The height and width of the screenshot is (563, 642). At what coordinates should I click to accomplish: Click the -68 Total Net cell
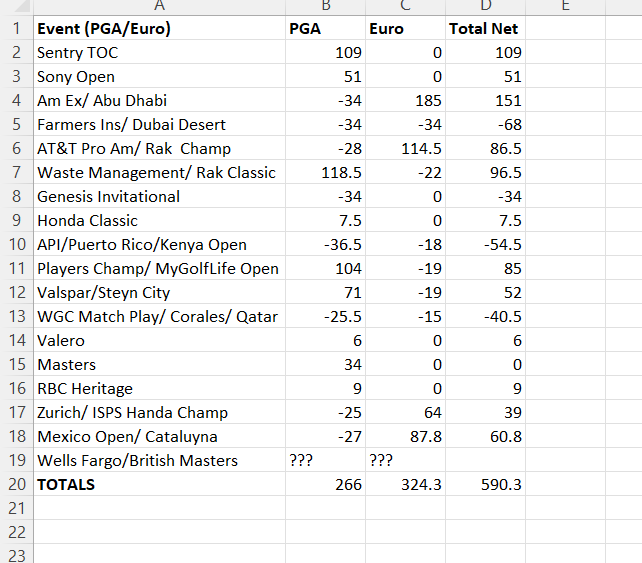point(485,124)
